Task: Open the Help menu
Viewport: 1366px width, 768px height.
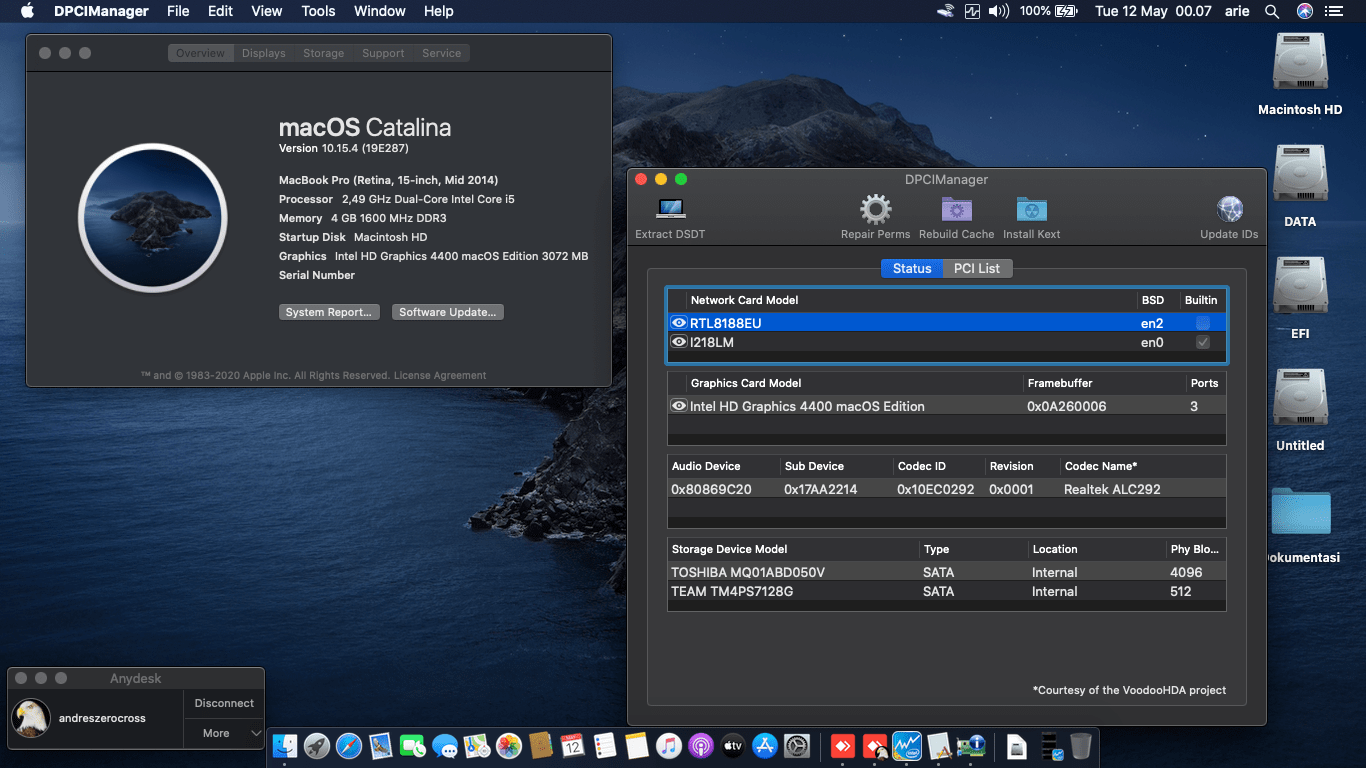Action: pos(439,11)
